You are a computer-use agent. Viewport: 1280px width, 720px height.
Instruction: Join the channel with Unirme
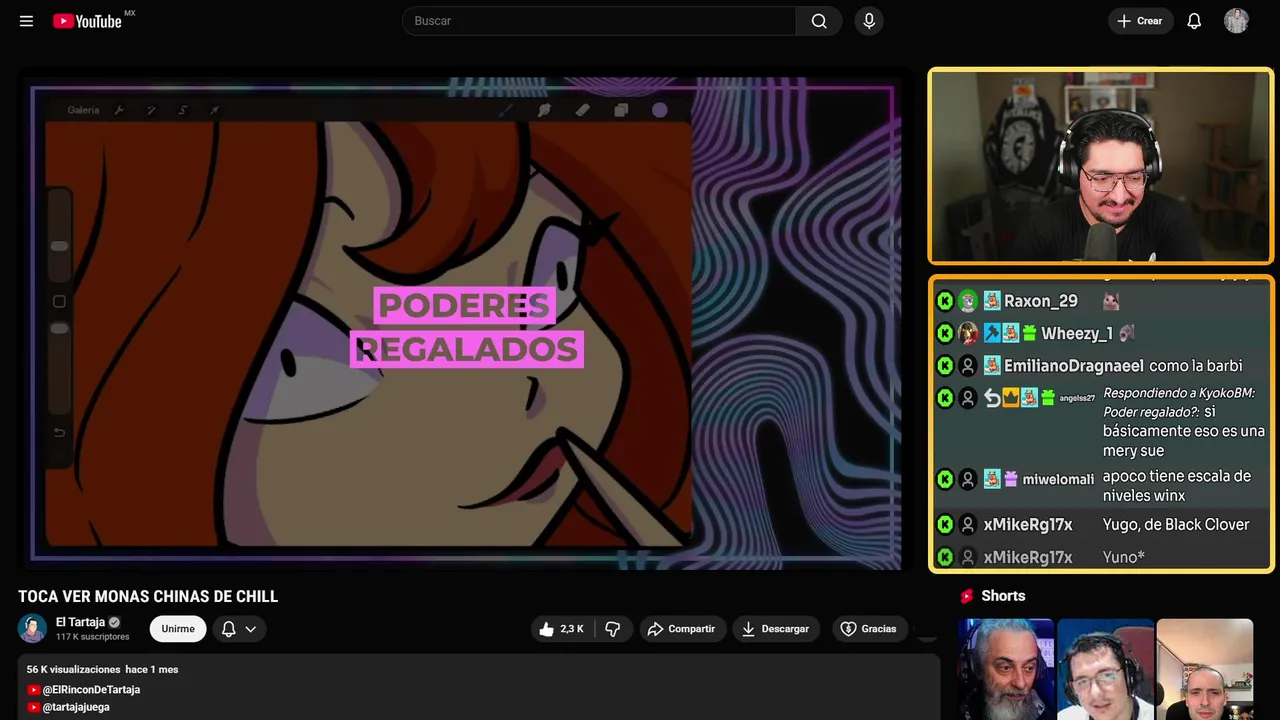(178, 629)
